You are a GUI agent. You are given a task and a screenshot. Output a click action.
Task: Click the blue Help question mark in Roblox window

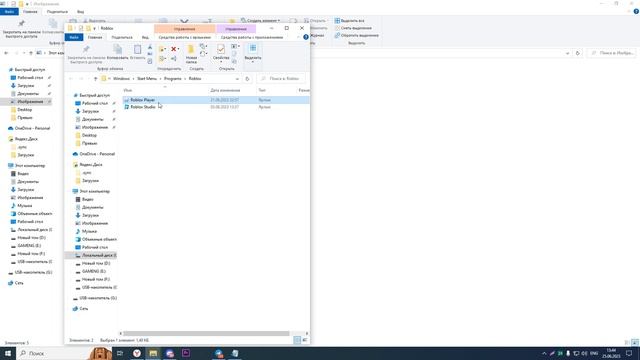coord(306,37)
